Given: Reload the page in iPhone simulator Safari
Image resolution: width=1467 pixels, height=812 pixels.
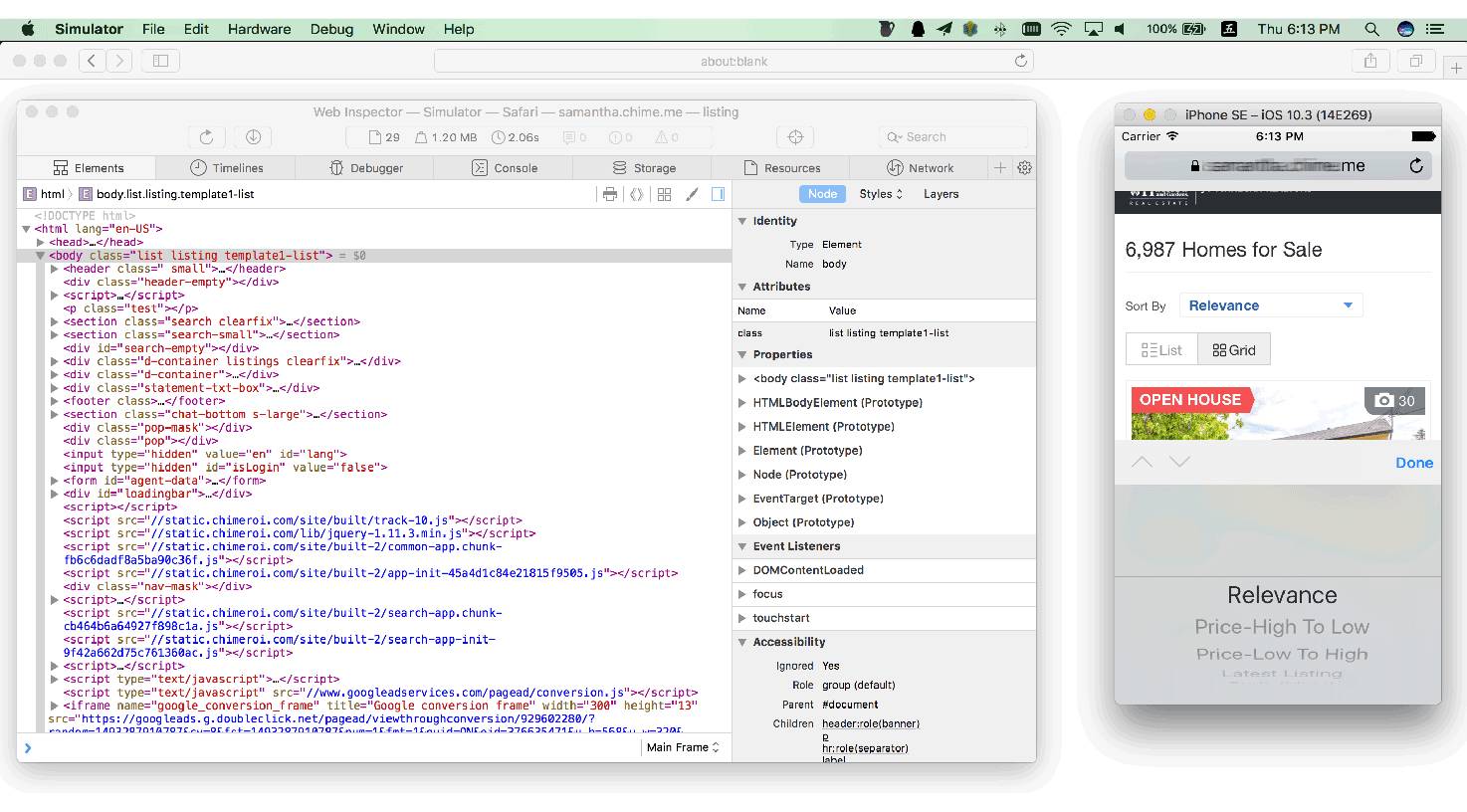Looking at the screenshot, I should click(1416, 166).
